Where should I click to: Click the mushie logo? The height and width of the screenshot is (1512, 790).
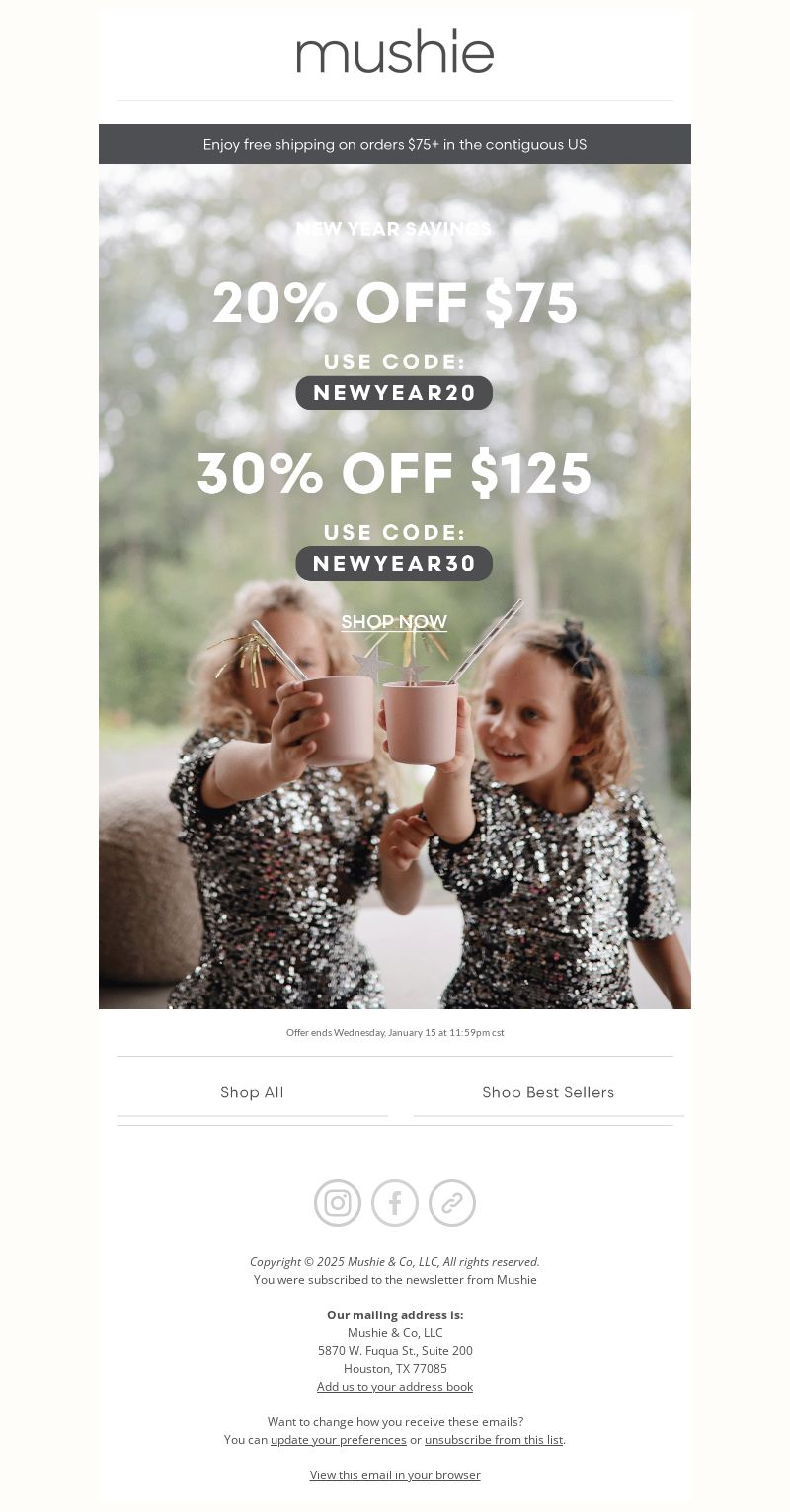click(x=395, y=51)
